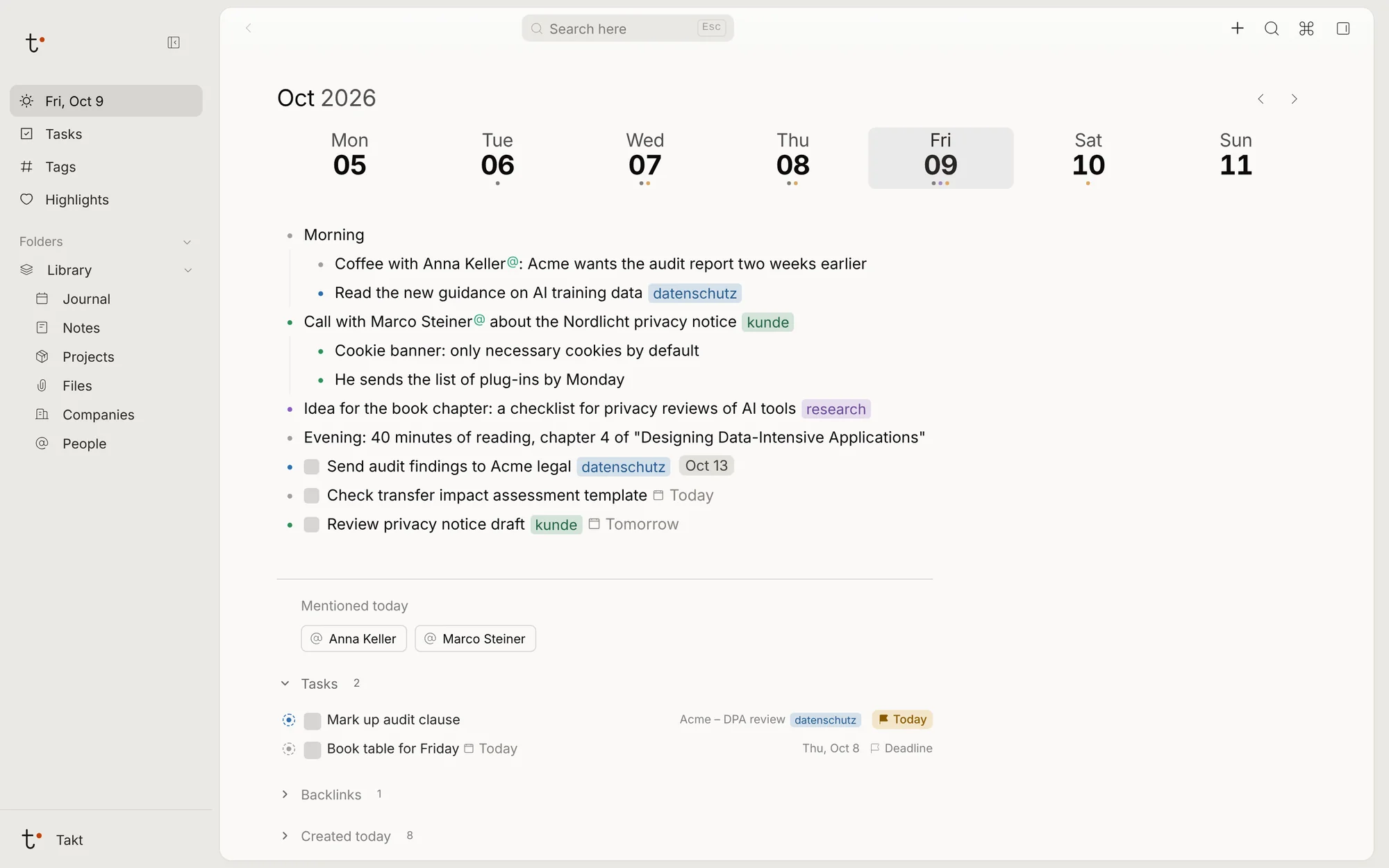This screenshot has height=868, width=1389.
Task: Open Takt workspace at sidebar bottom
Action: pos(53,840)
